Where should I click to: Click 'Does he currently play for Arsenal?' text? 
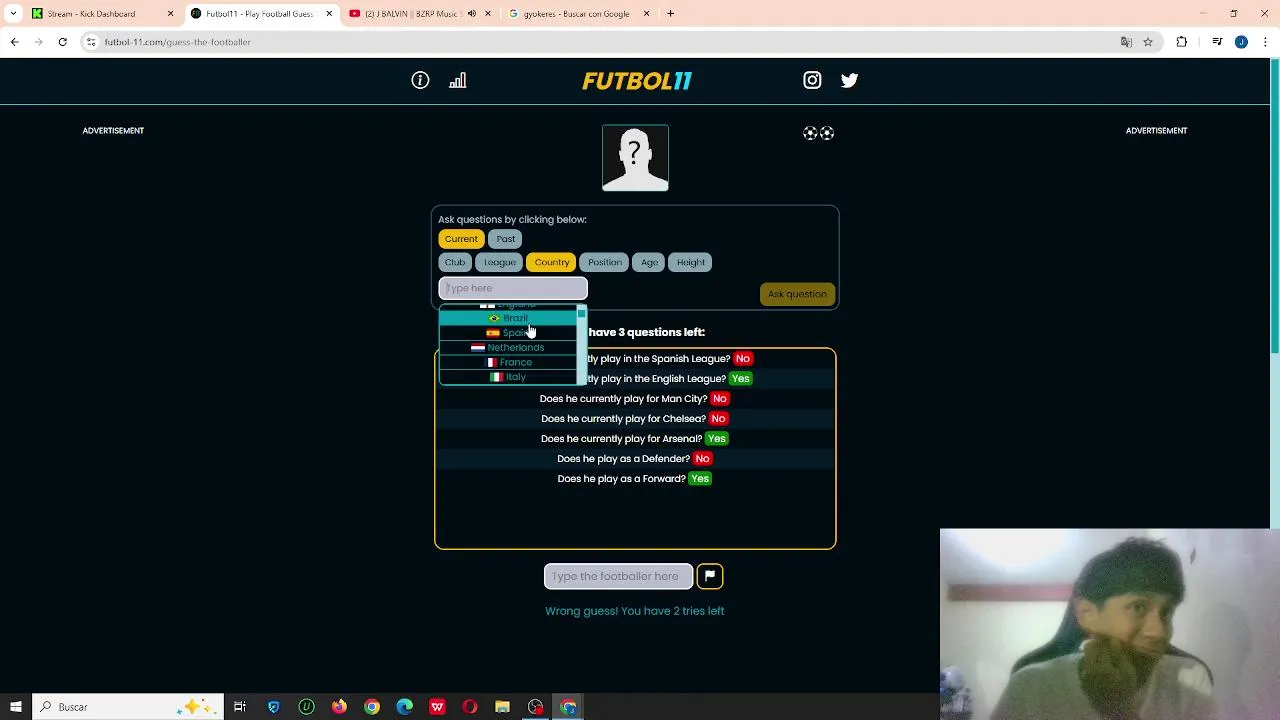click(x=621, y=439)
